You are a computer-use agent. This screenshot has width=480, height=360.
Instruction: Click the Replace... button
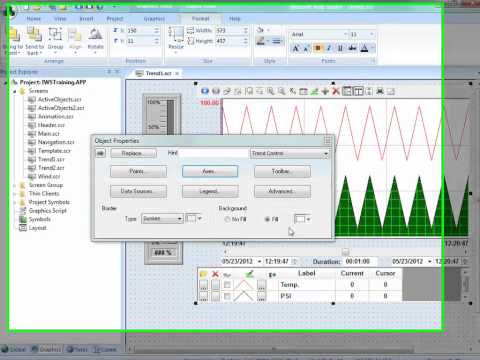point(133,153)
